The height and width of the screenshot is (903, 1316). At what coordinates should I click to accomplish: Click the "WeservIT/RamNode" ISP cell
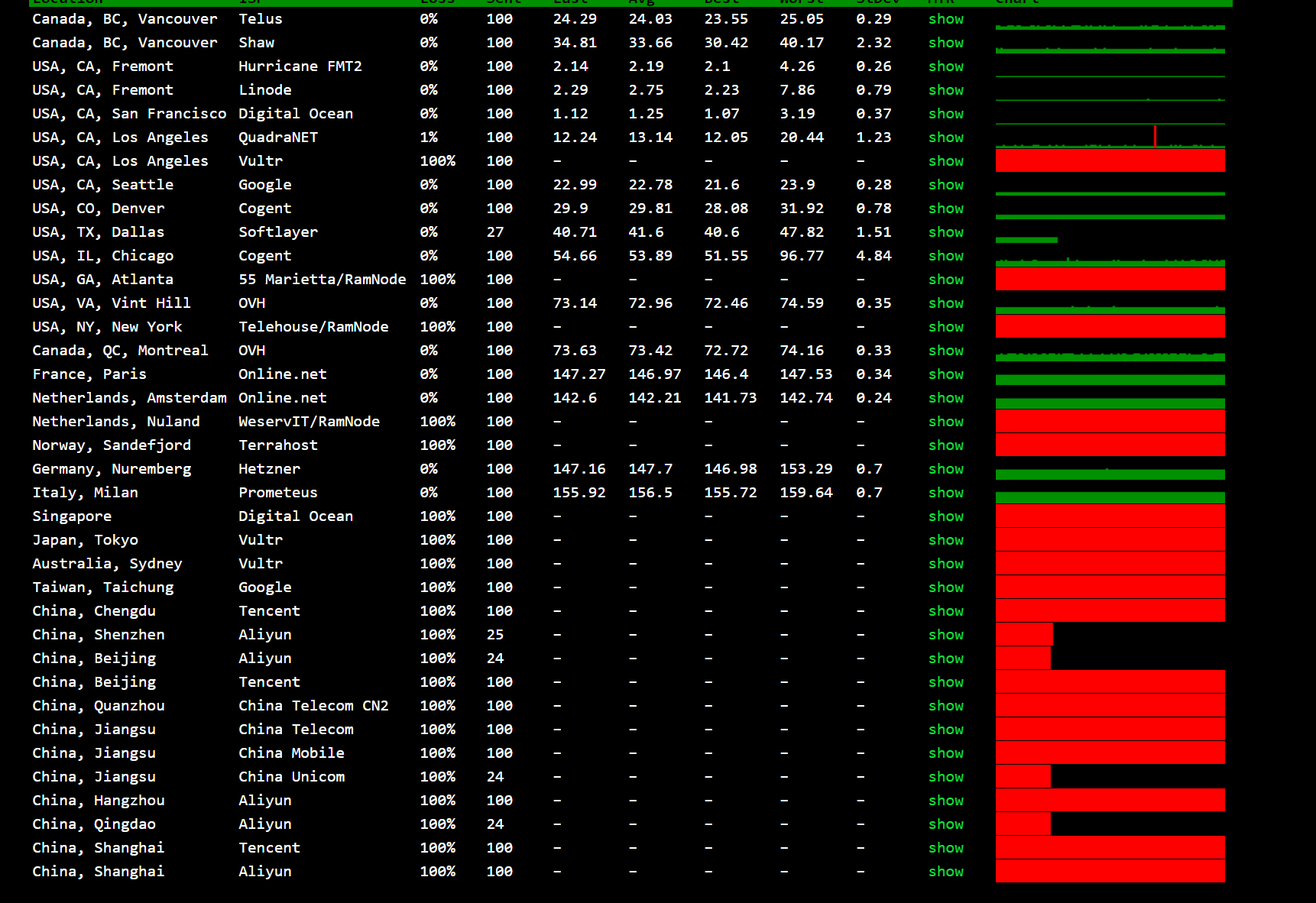(x=309, y=422)
